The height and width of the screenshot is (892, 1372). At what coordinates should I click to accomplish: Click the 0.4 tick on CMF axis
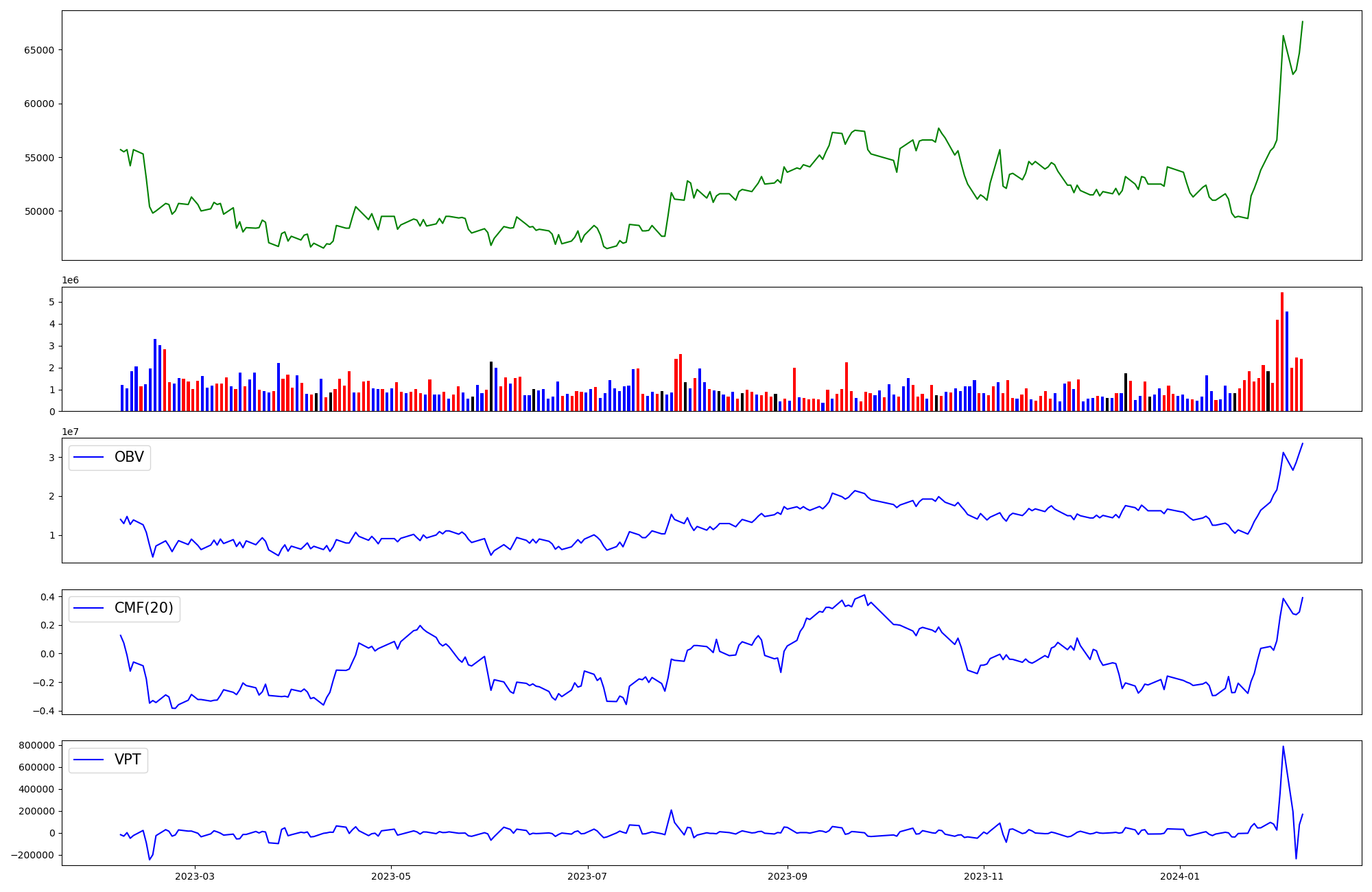click(47, 597)
